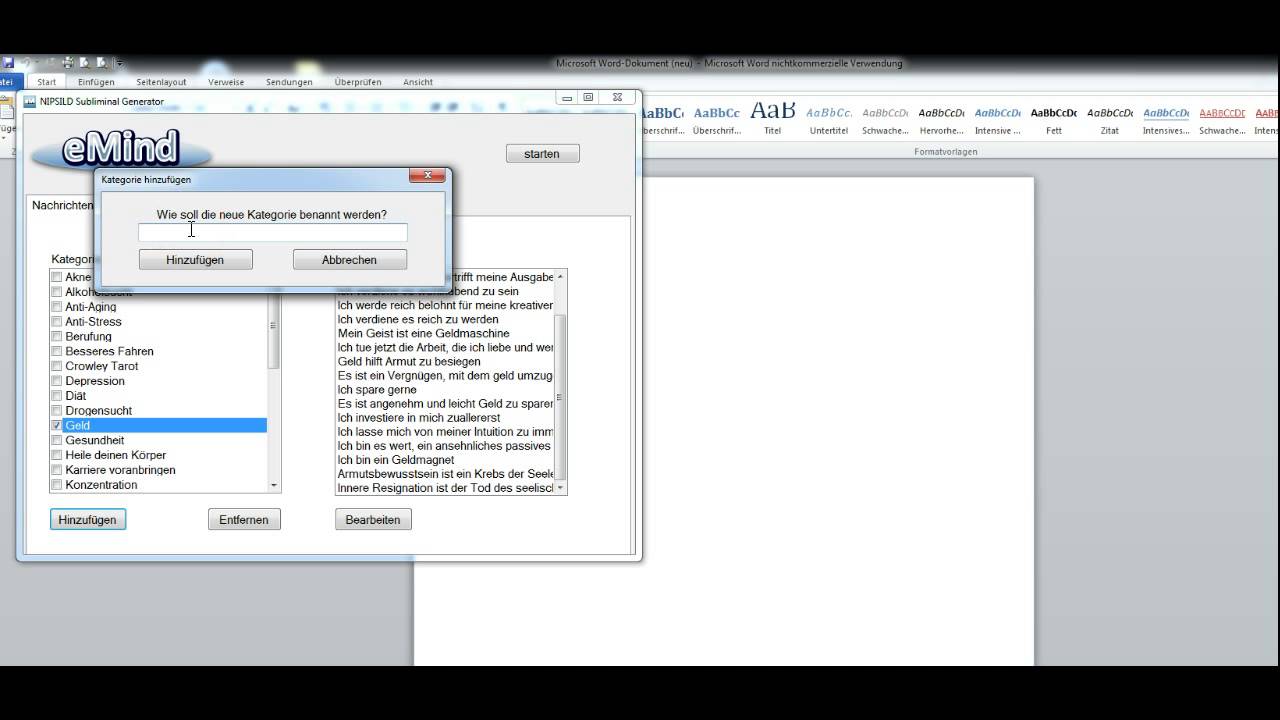The image size is (1280, 720).
Task: Click the Save icon in Word's quick access toolbar
Action: (x=8, y=63)
